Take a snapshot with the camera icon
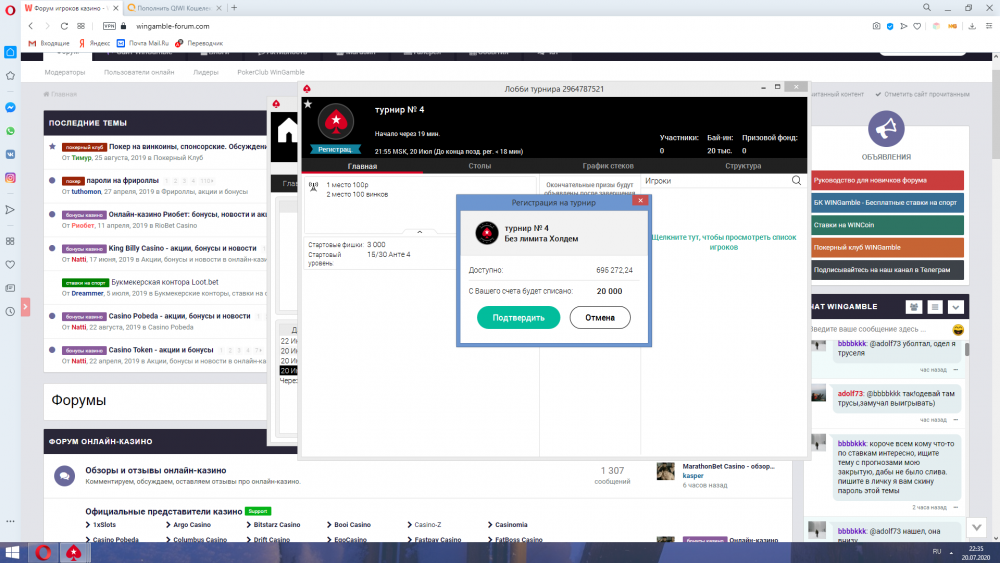The width and height of the screenshot is (1000, 563). pos(876,26)
